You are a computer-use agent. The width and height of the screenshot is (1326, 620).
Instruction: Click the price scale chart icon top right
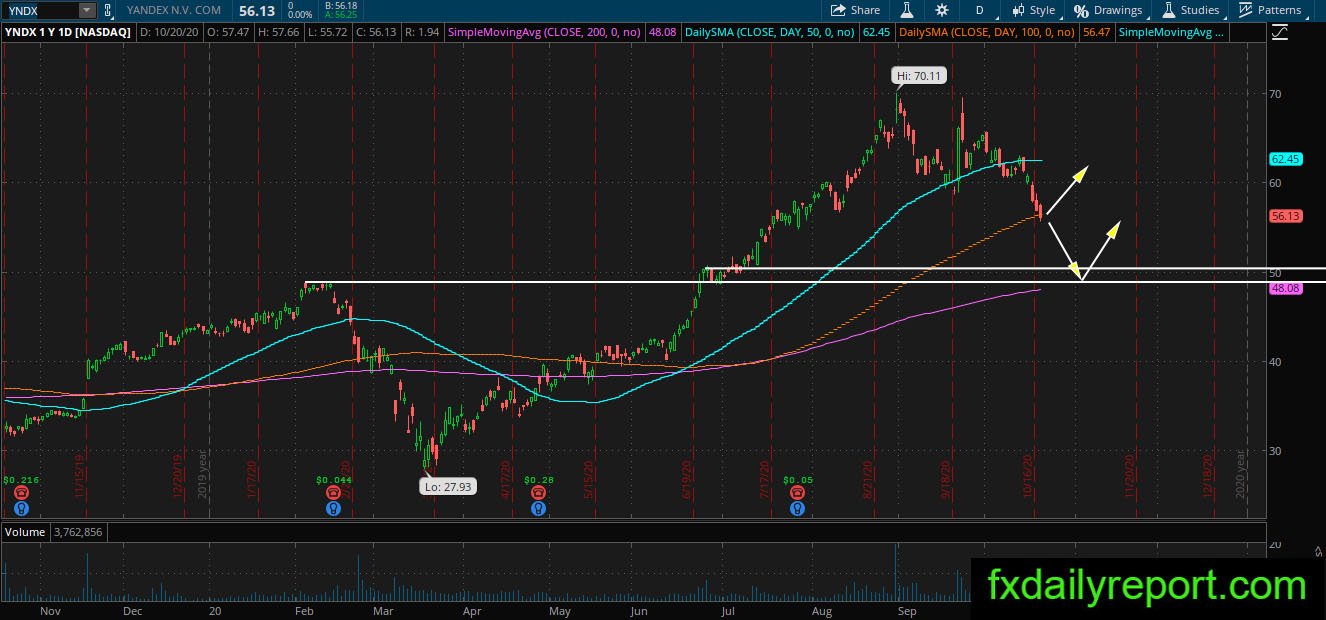click(1280, 32)
